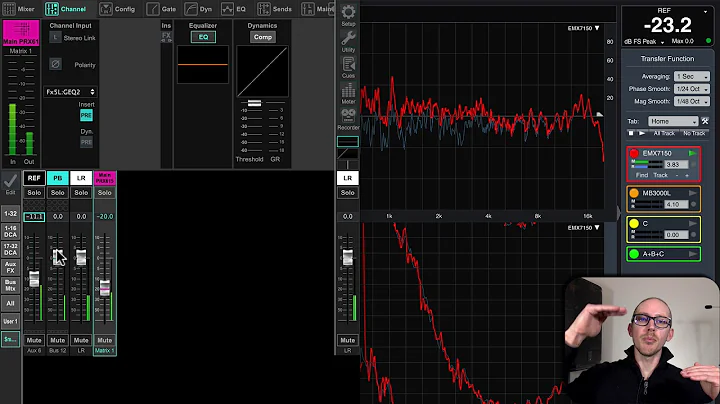Image resolution: width=720 pixels, height=404 pixels.
Task: Click the MB3000L gray play arrow
Action: pyautogui.click(x=692, y=193)
